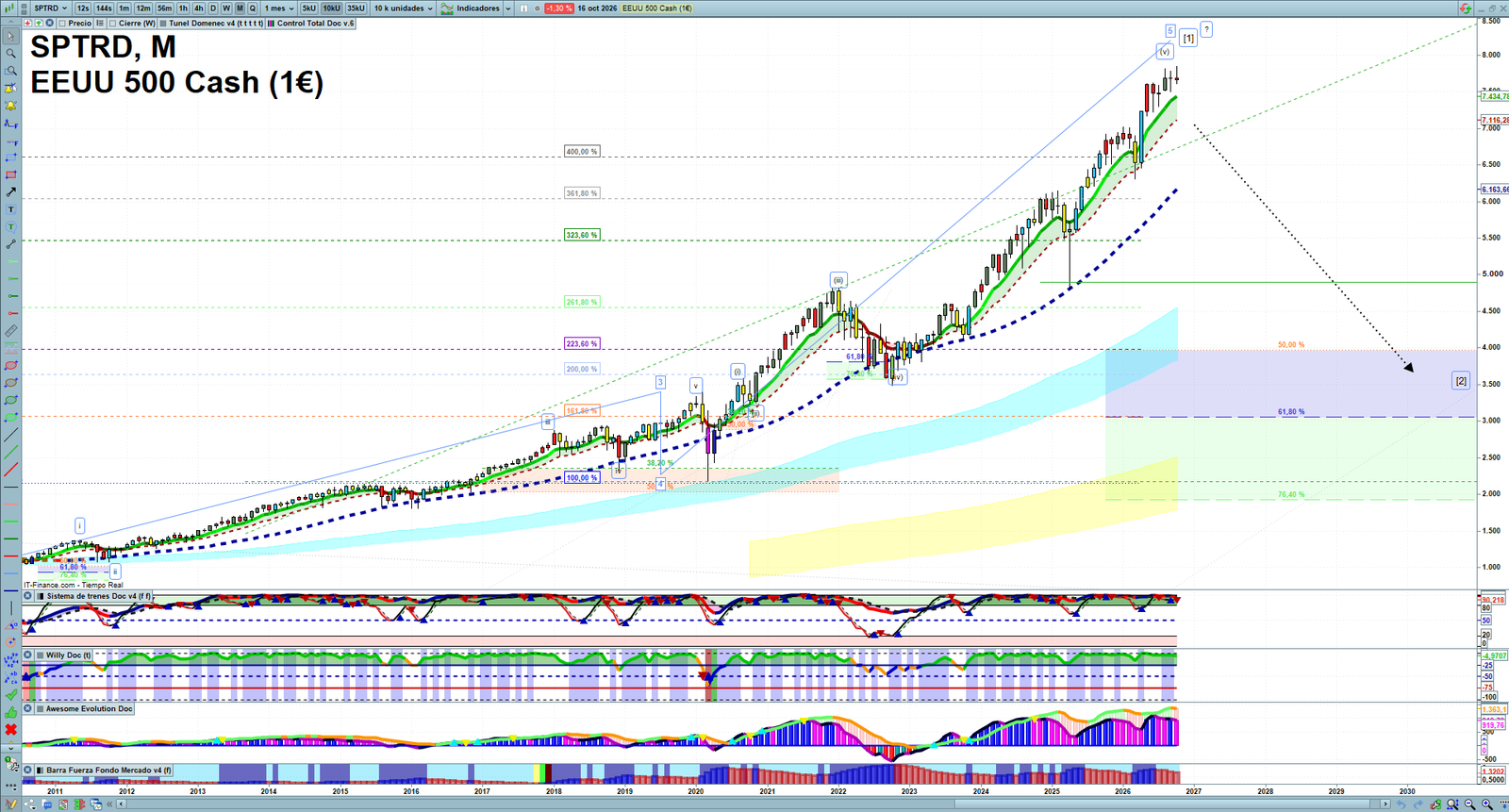Screen dimensions: 1509x812
Task: Toggle the Cierre (W) checkbox
Action: click(x=112, y=24)
